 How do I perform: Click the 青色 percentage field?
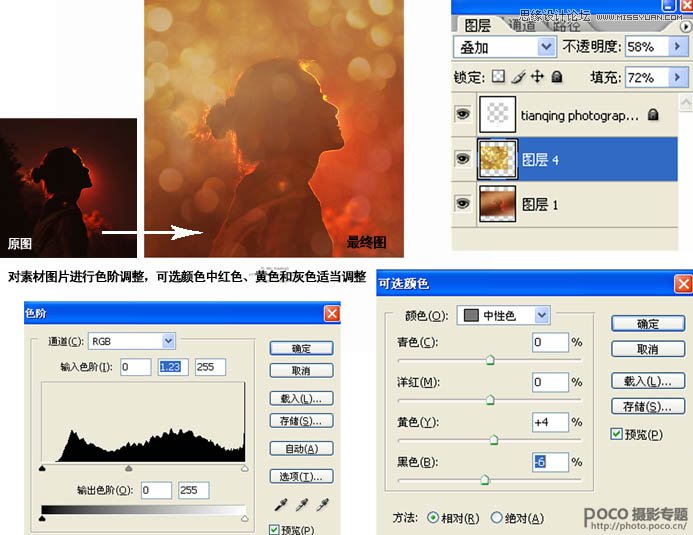550,342
